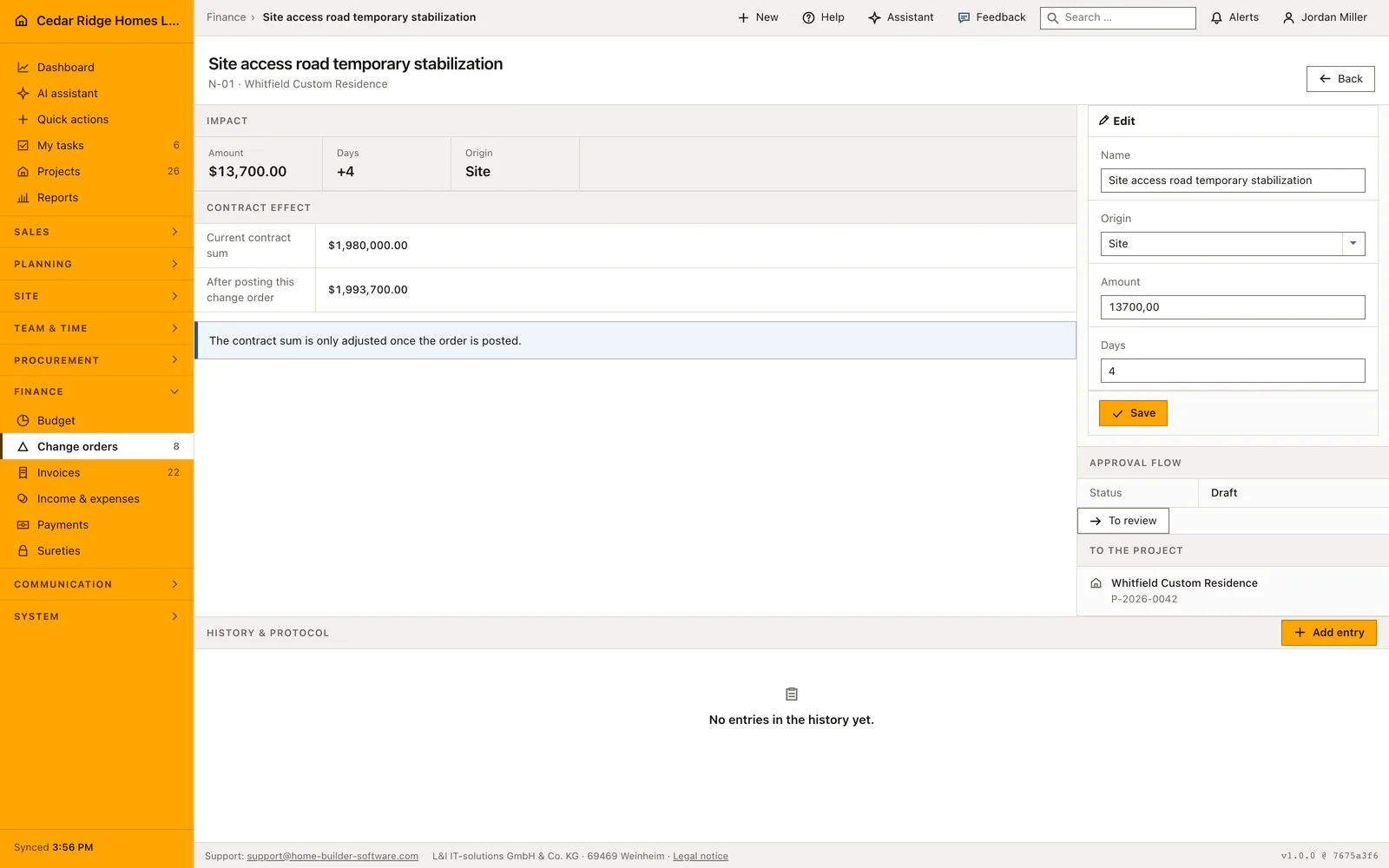Click the Jordan Miller user icon
The height and width of the screenshot is (868, 1389).
[x=1288, y=17]
